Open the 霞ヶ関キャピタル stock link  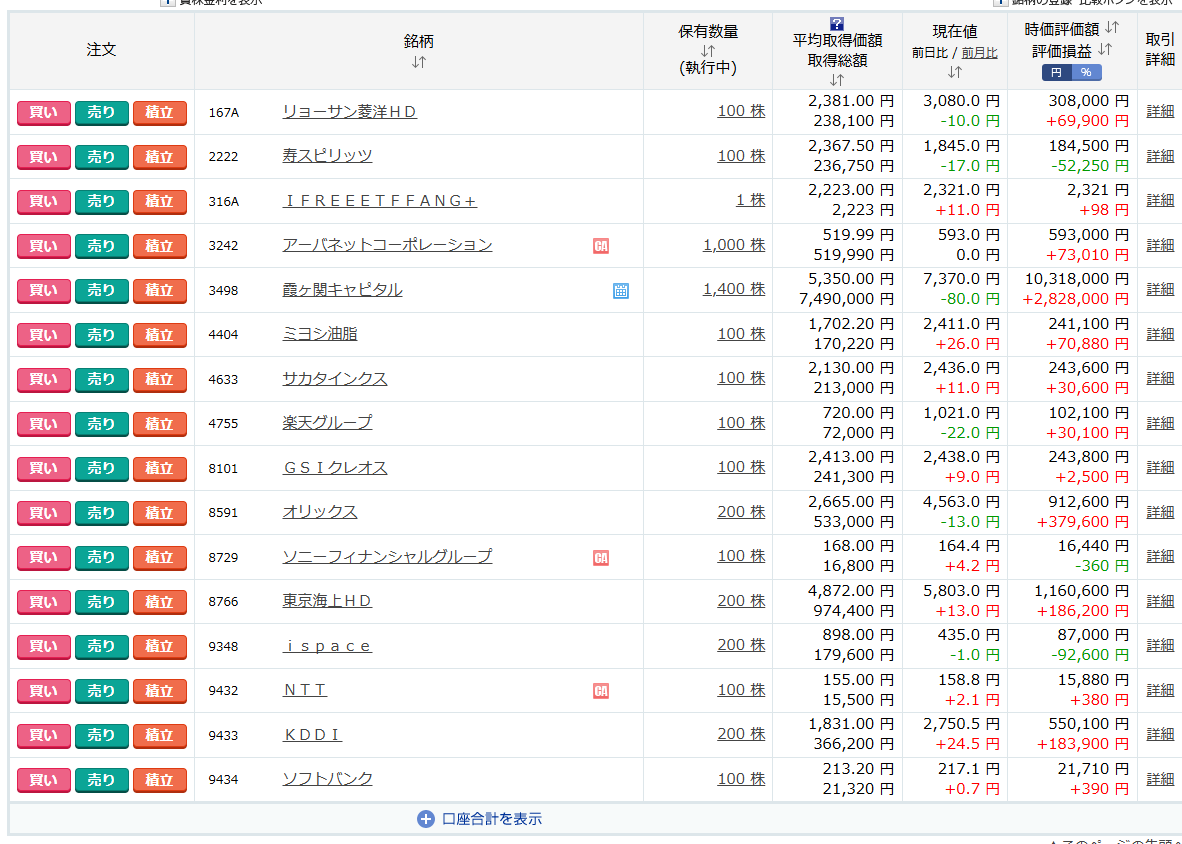coord(342,289)
